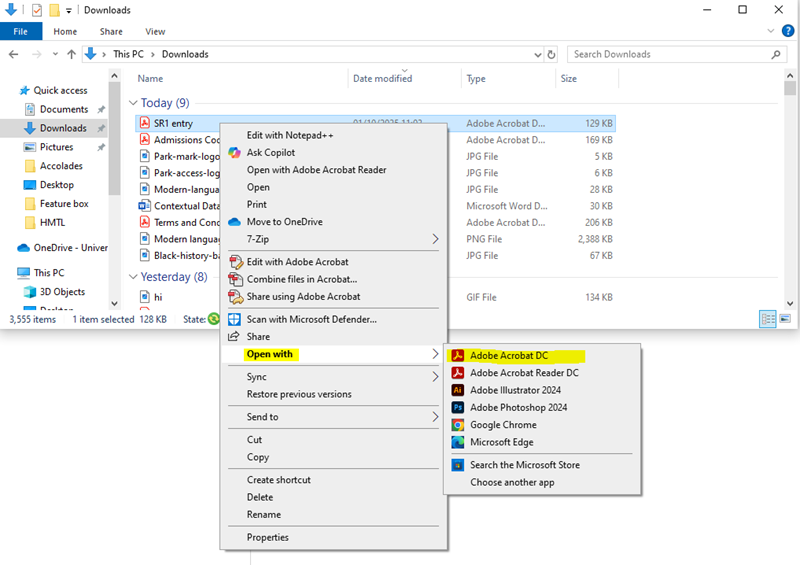Open the Share ribbon tab

click(x=111, y=32)
